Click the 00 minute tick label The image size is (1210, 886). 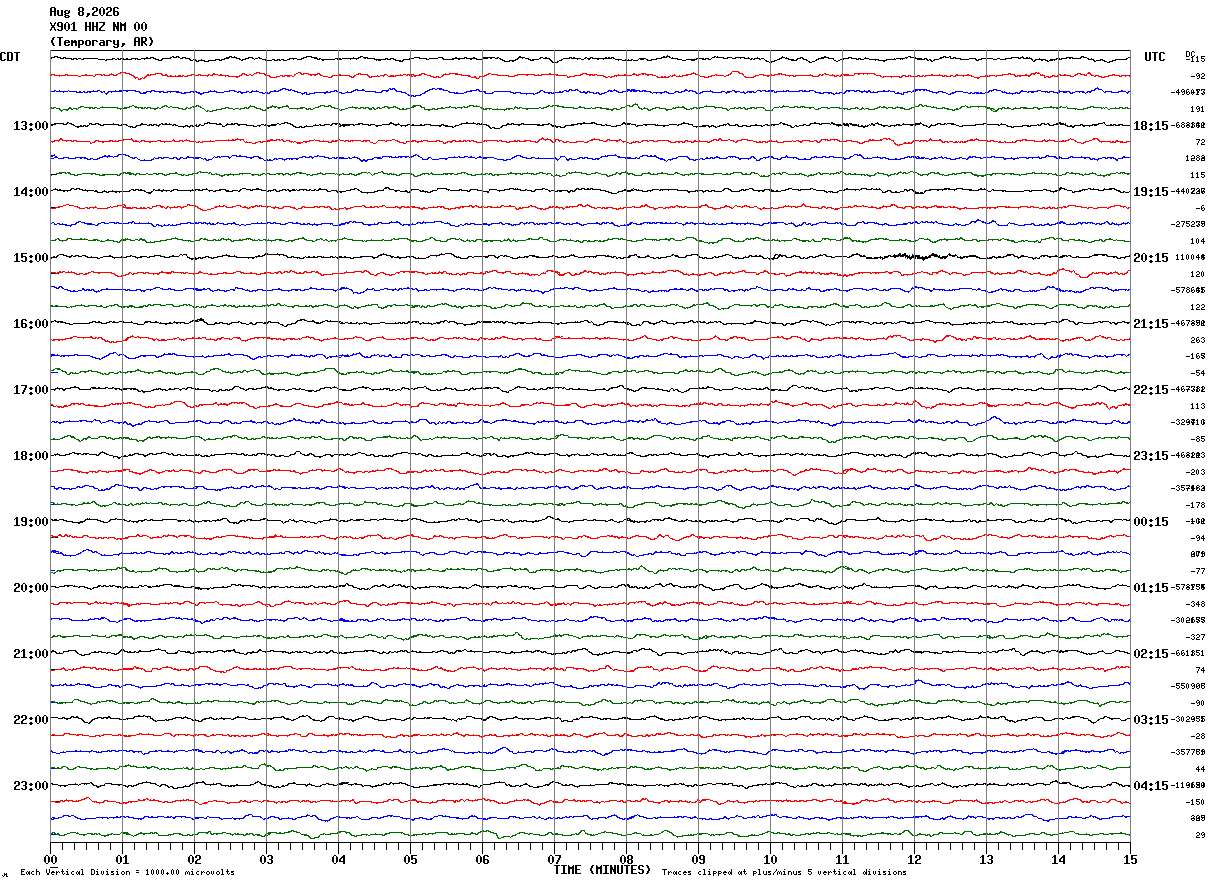click(50, 859)
